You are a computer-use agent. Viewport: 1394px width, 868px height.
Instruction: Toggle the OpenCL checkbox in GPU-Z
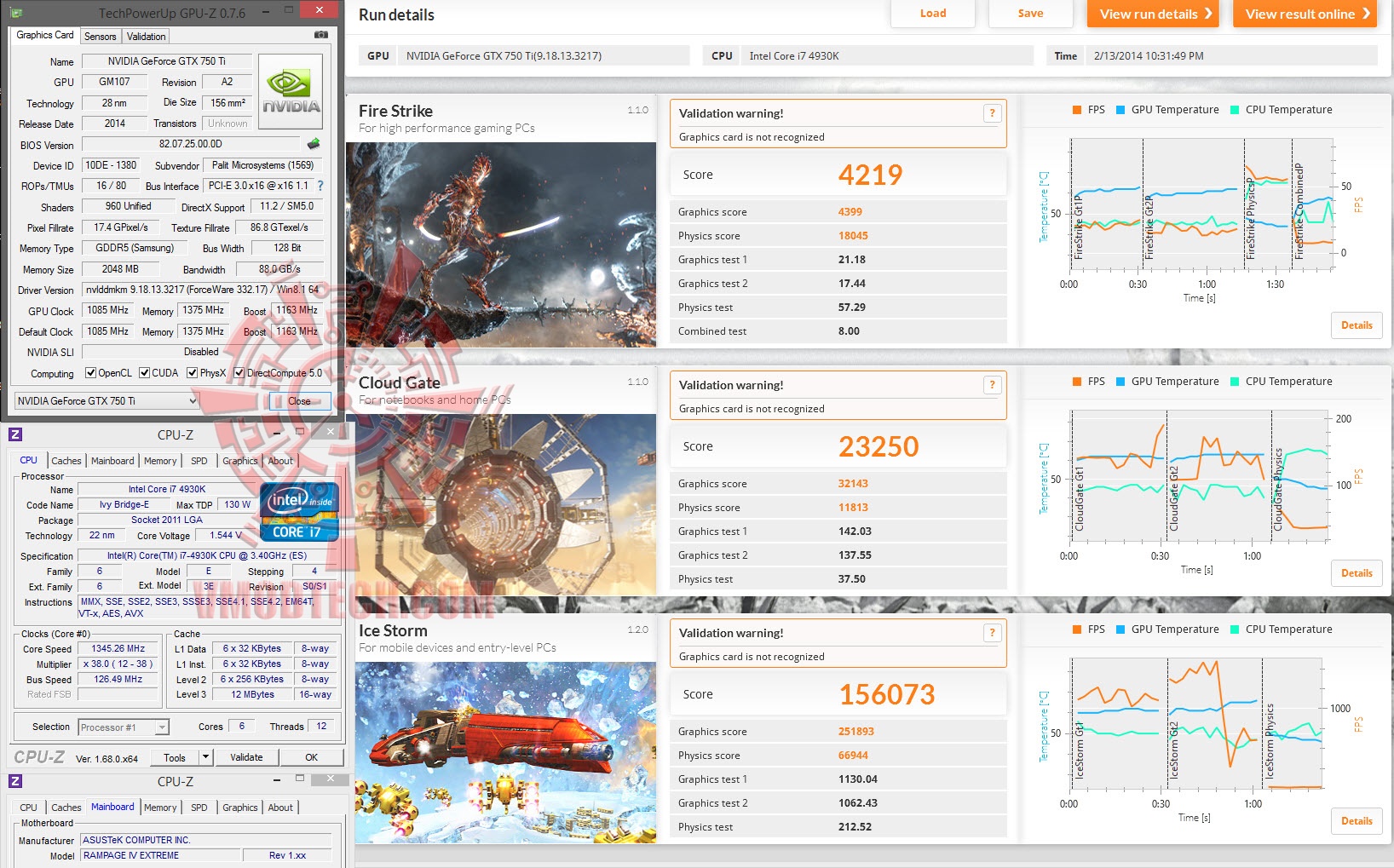(x=90, y=373)
